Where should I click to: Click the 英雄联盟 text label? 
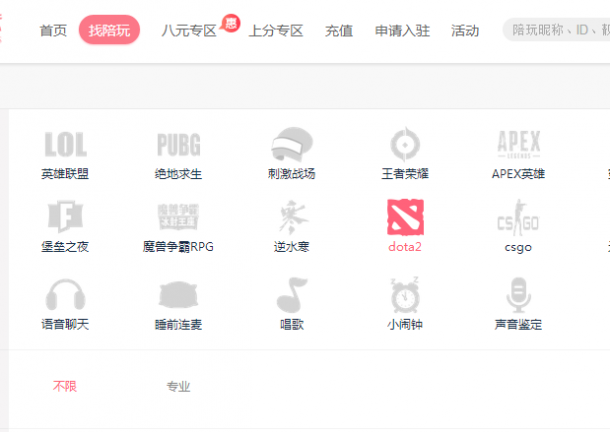65,174
